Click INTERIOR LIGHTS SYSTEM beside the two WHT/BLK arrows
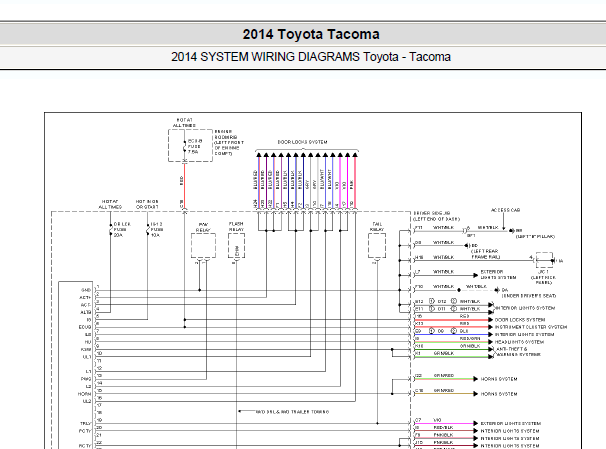This screenshot has height=449, width=606. tap(525, 308)
